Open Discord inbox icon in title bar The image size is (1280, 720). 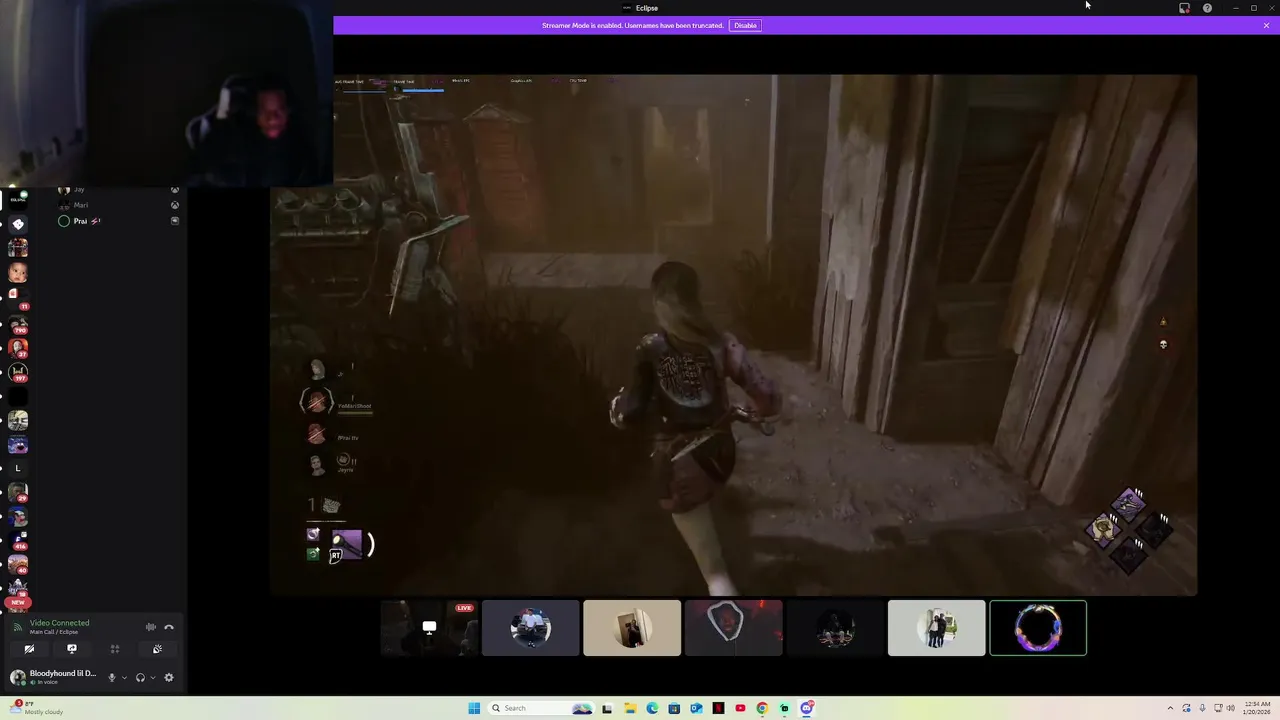1185,8
